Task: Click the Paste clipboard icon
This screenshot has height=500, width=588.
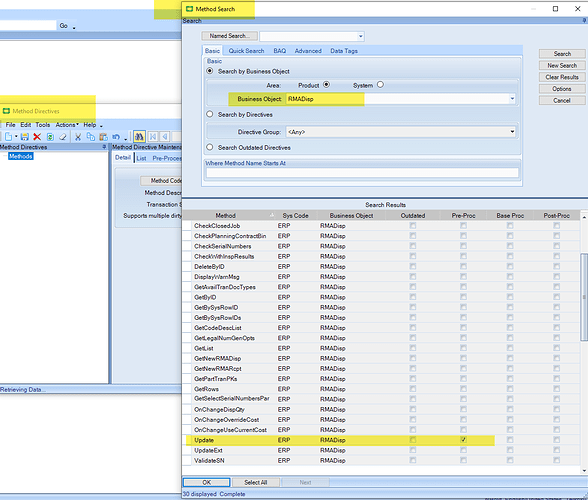Action: [x=104, y=137]
